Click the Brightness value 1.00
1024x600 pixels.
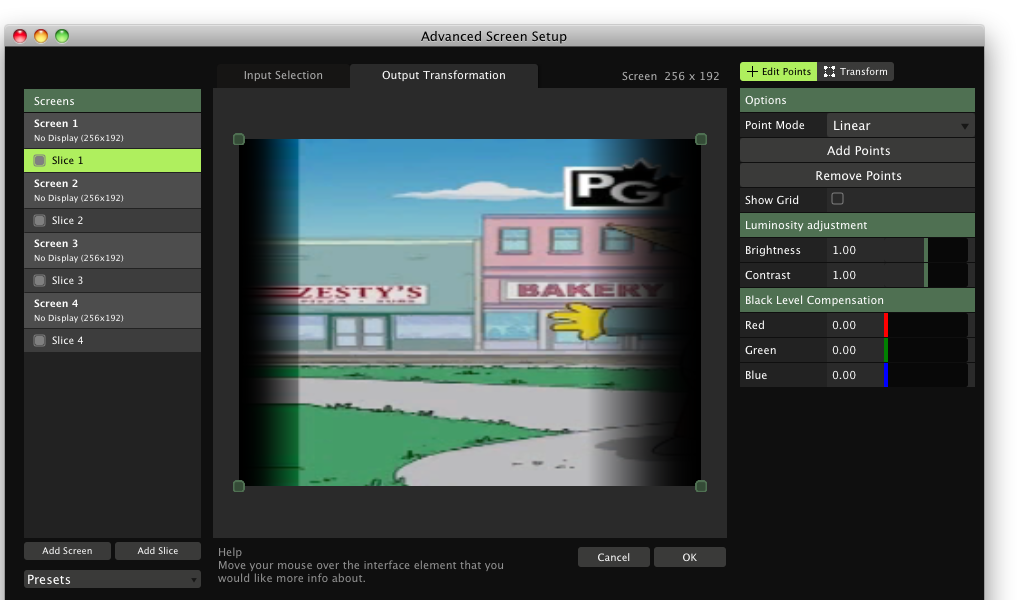(x=844, y=250)
